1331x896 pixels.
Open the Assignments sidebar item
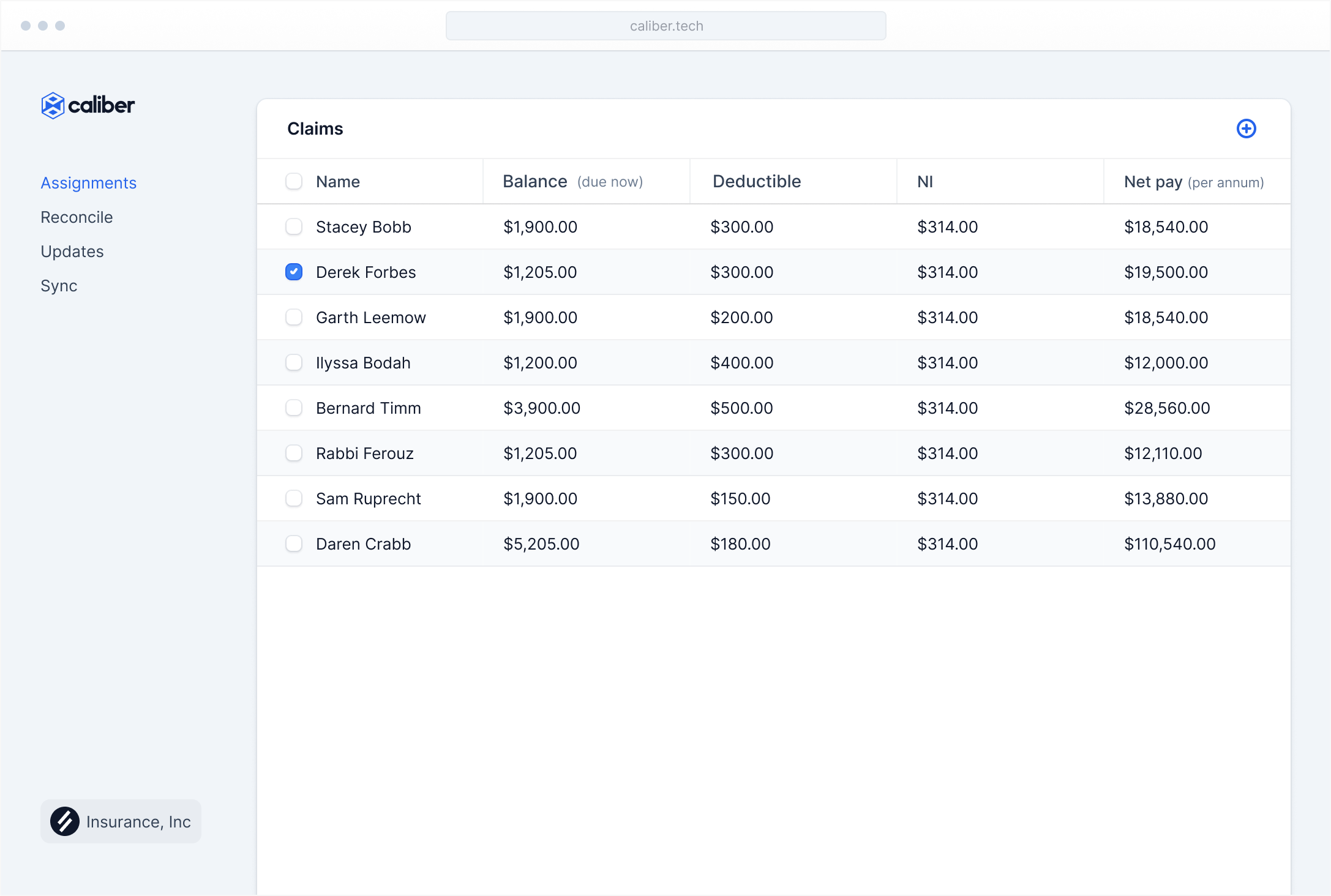click(x=88, y=183)
